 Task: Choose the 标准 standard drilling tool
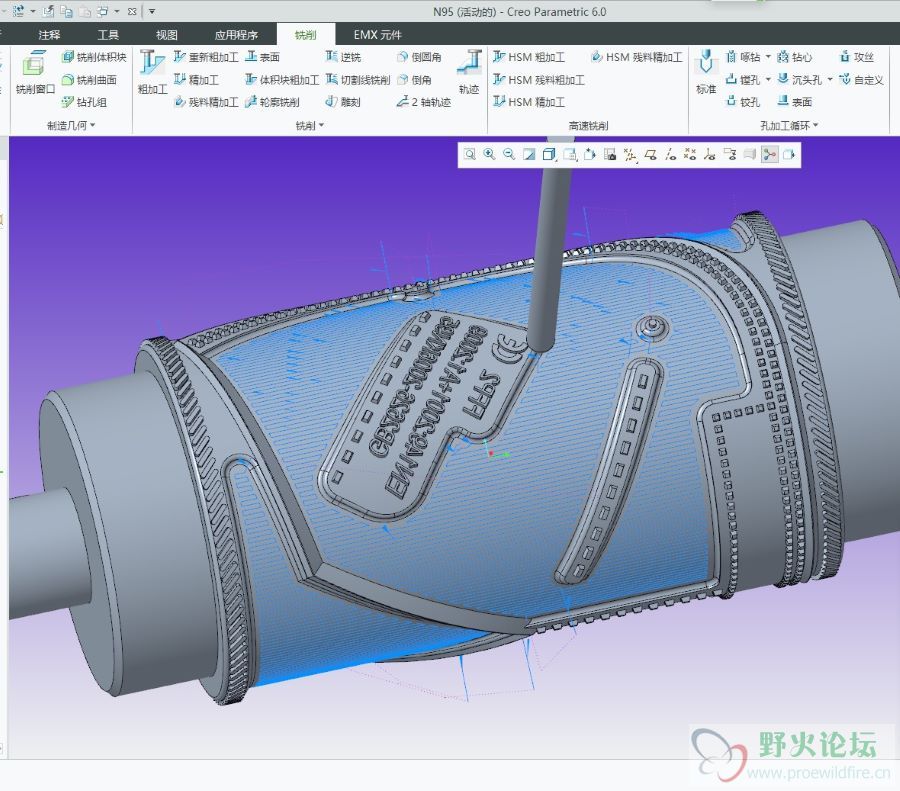706,72
